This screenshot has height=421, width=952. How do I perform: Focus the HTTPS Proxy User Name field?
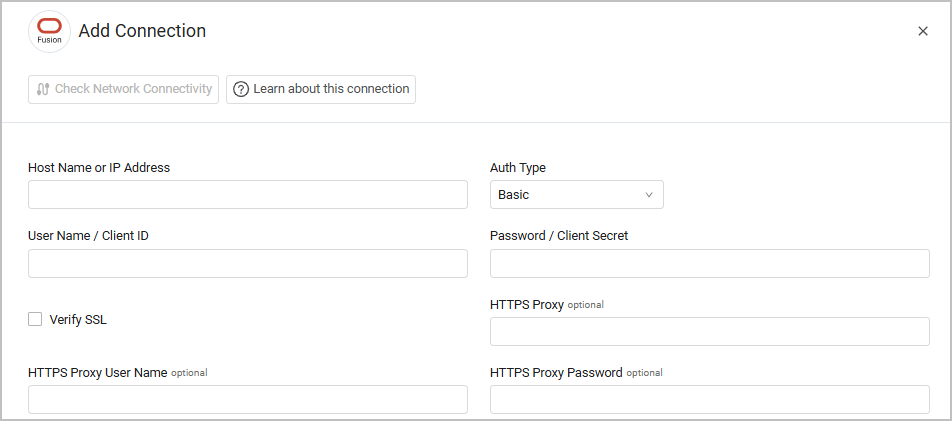click(x=247, y=400)
